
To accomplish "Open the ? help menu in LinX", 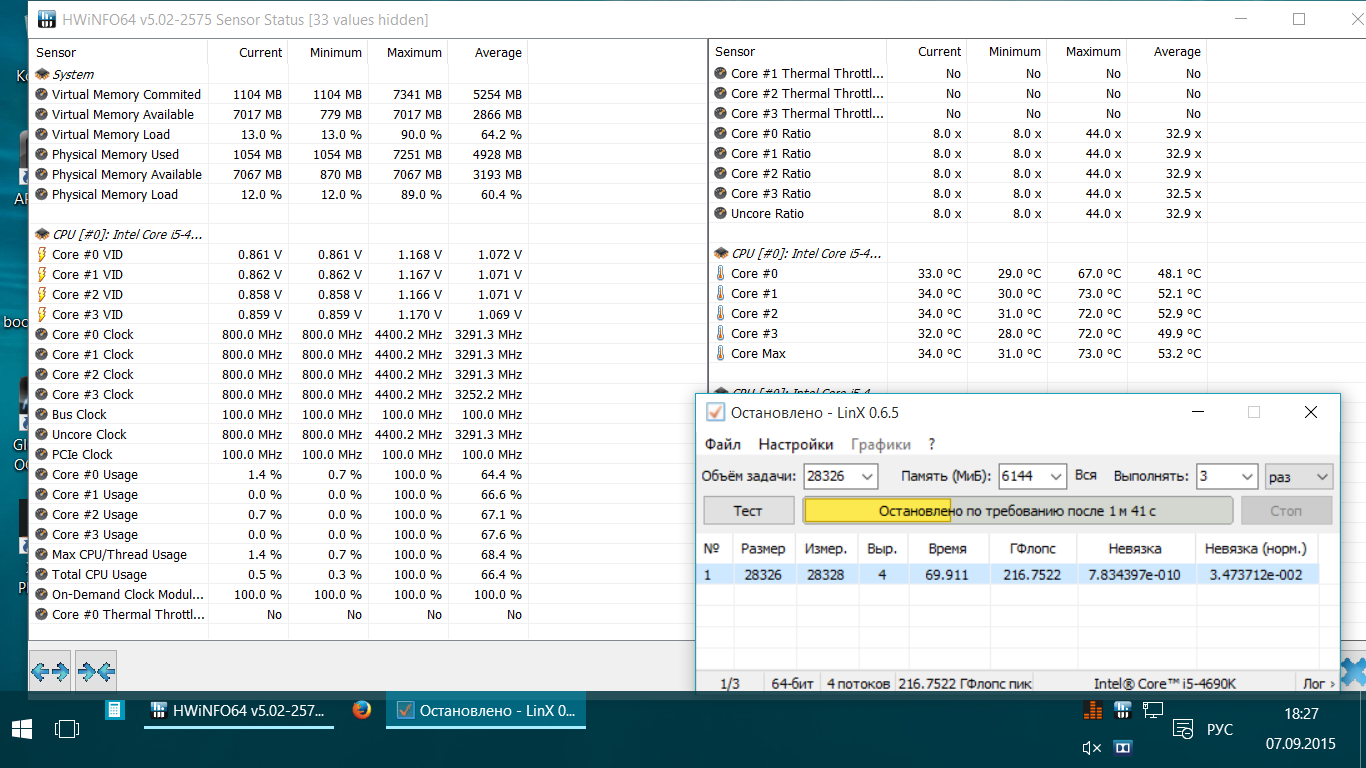I will 932,445.
